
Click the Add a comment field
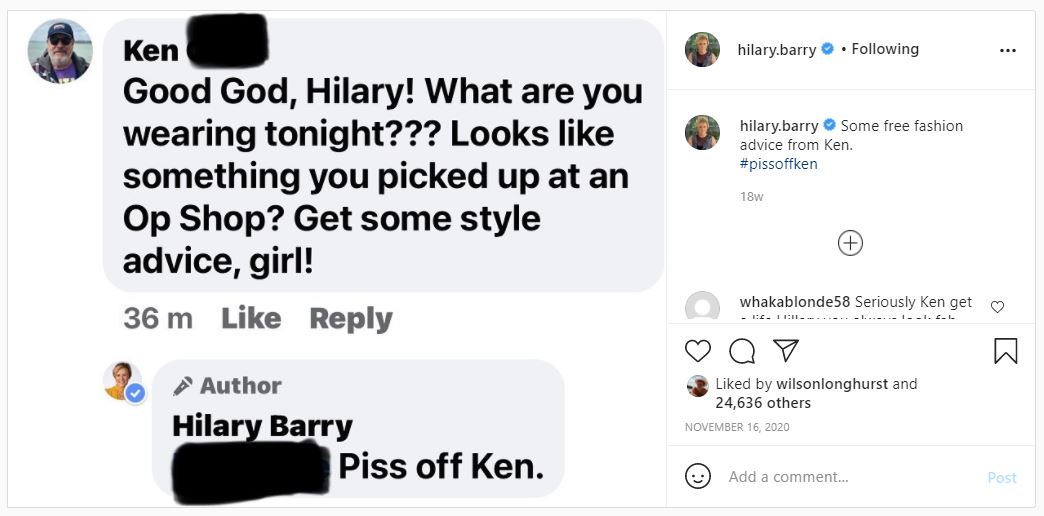850,477
